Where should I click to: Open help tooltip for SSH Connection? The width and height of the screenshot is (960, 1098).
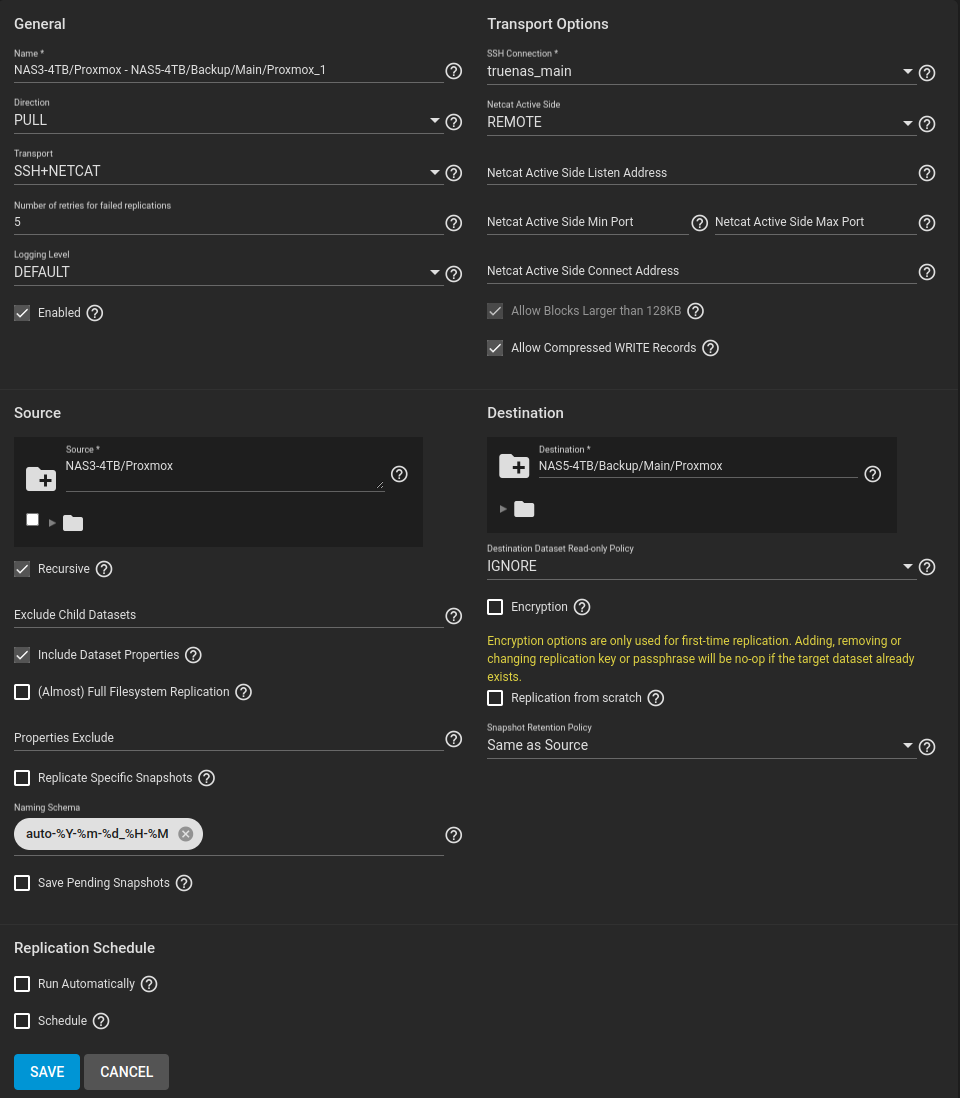pyautogui.click(x=927, y=73)
